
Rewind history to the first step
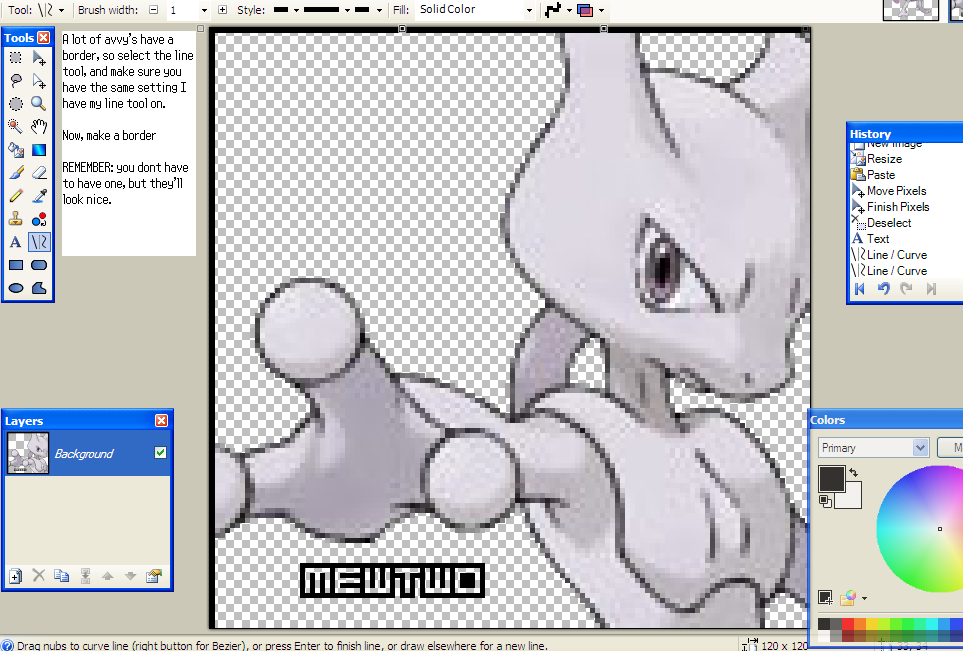pyautogui.click(x=860, y=289)
